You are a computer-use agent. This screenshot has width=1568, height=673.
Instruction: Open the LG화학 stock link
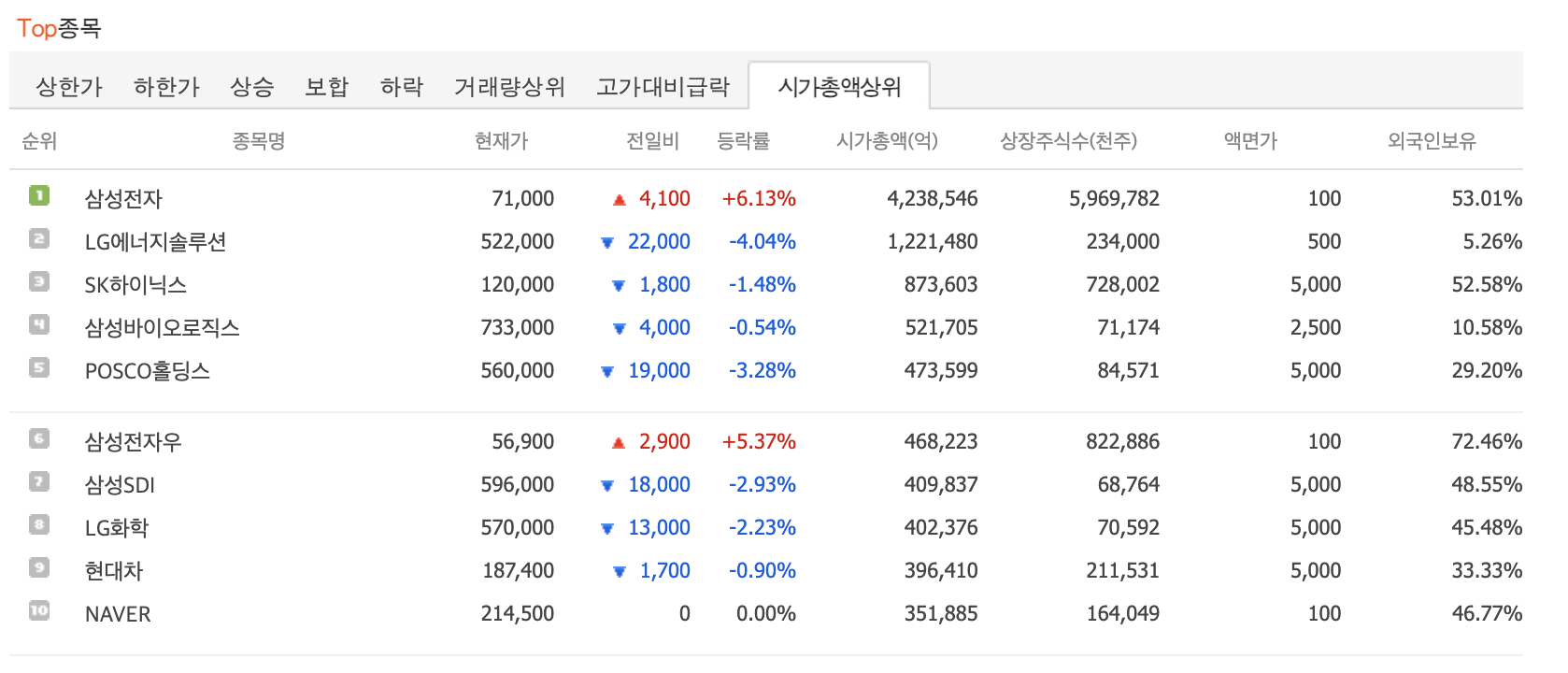(x=117, y=527)
